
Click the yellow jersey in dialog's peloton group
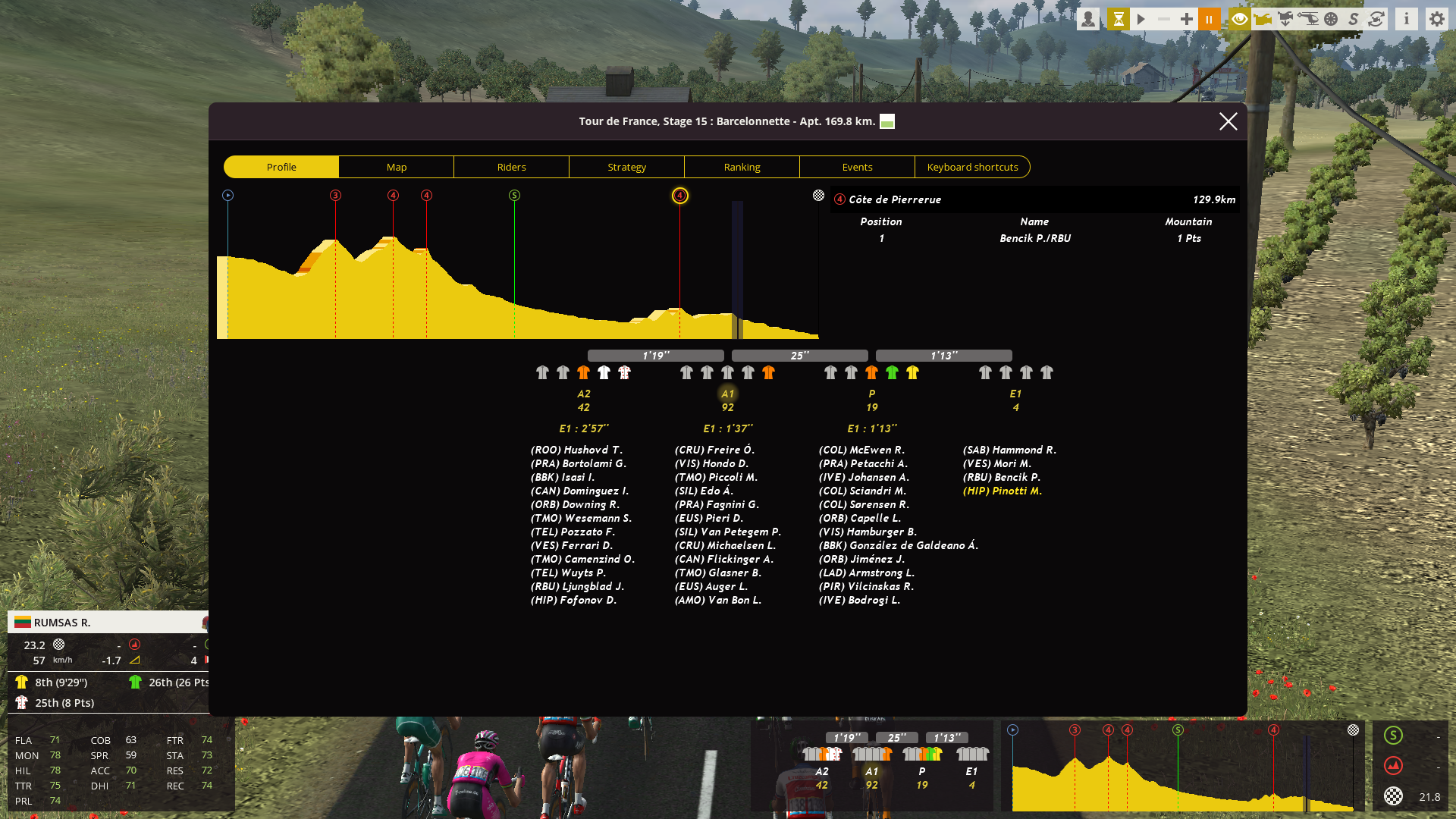pos(912,372)
